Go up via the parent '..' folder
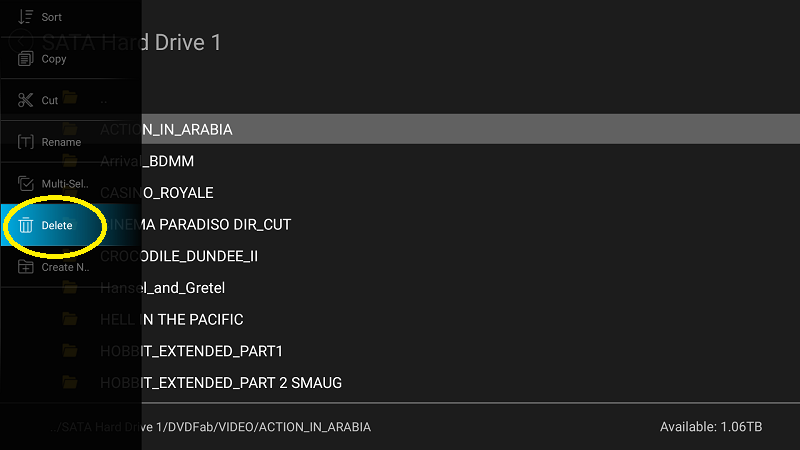The image size is (800, 450). point(400,98)
